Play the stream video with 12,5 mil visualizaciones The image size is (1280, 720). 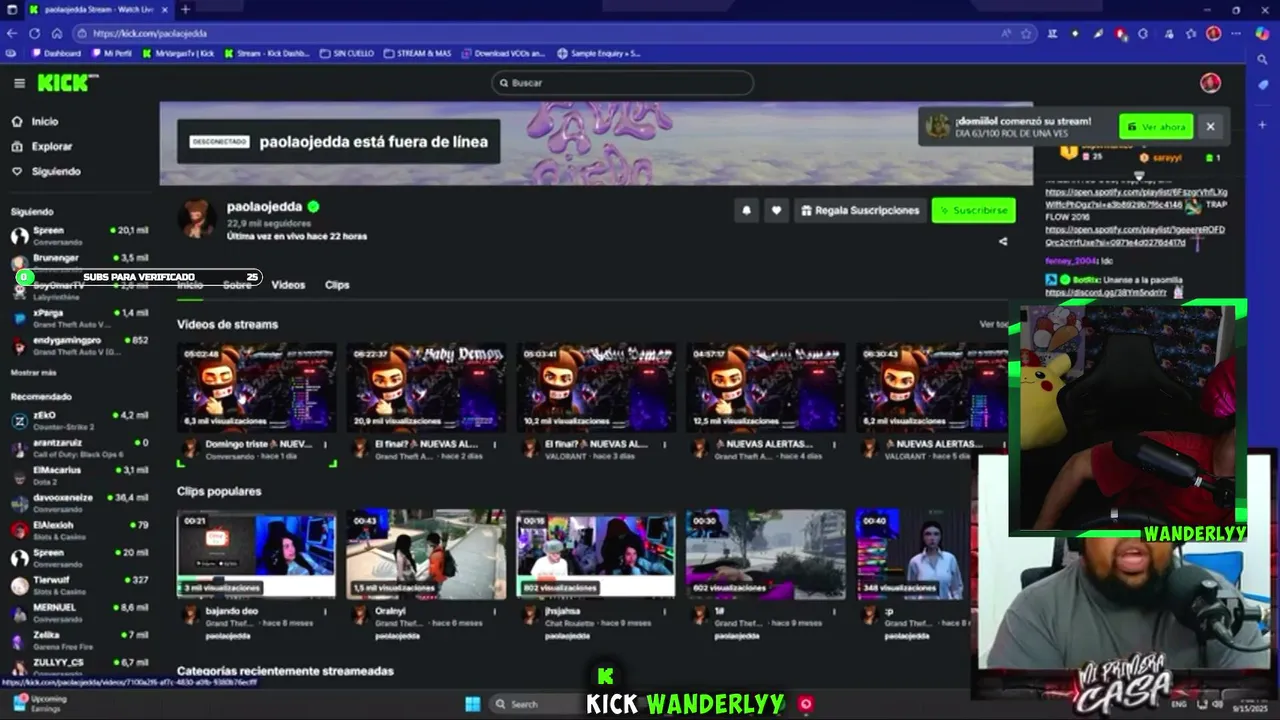pyautogui.click(x=765, y=388)
